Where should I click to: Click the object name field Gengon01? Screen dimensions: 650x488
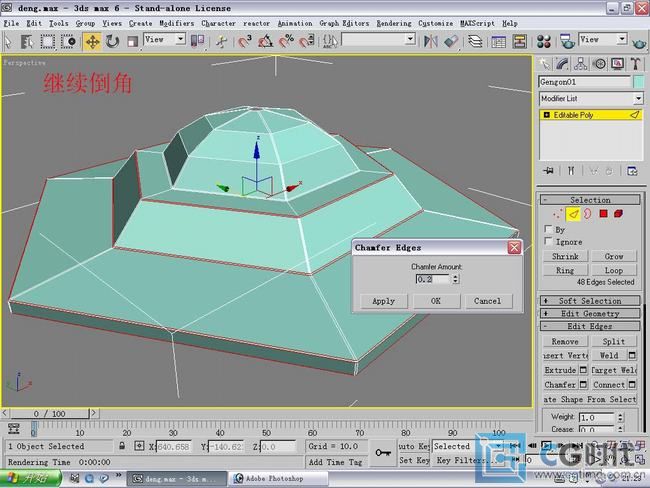pos(585,82)
